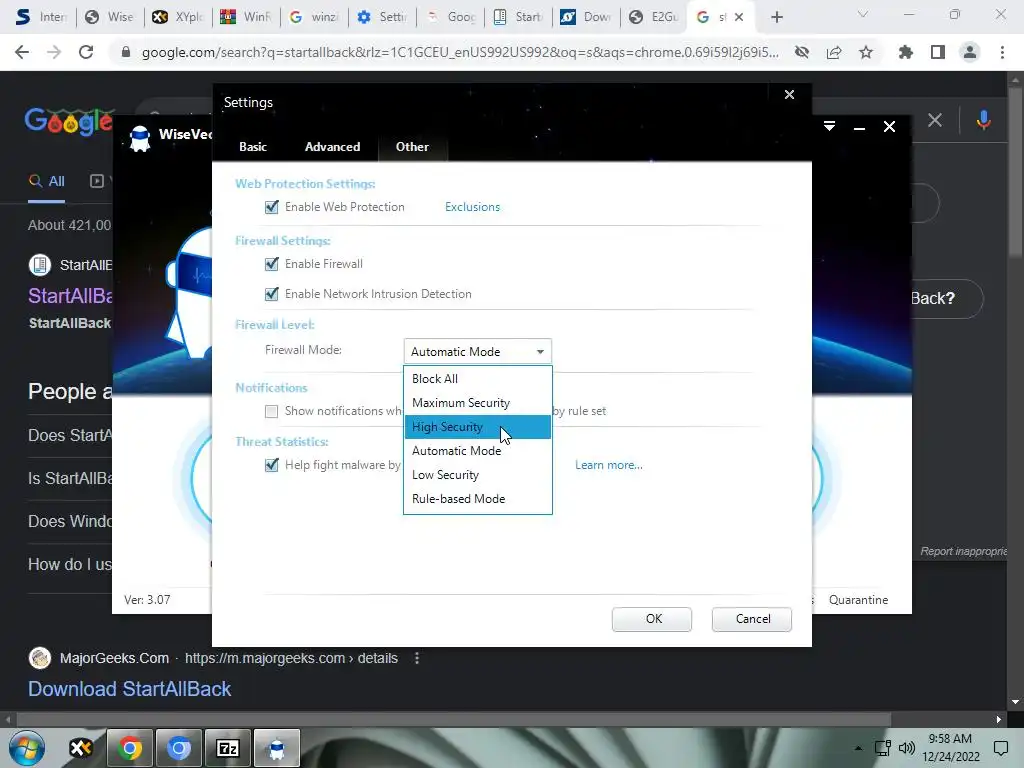Toggle Enable Network Intrusion Detection checkbox

click(x=272, y=294)
